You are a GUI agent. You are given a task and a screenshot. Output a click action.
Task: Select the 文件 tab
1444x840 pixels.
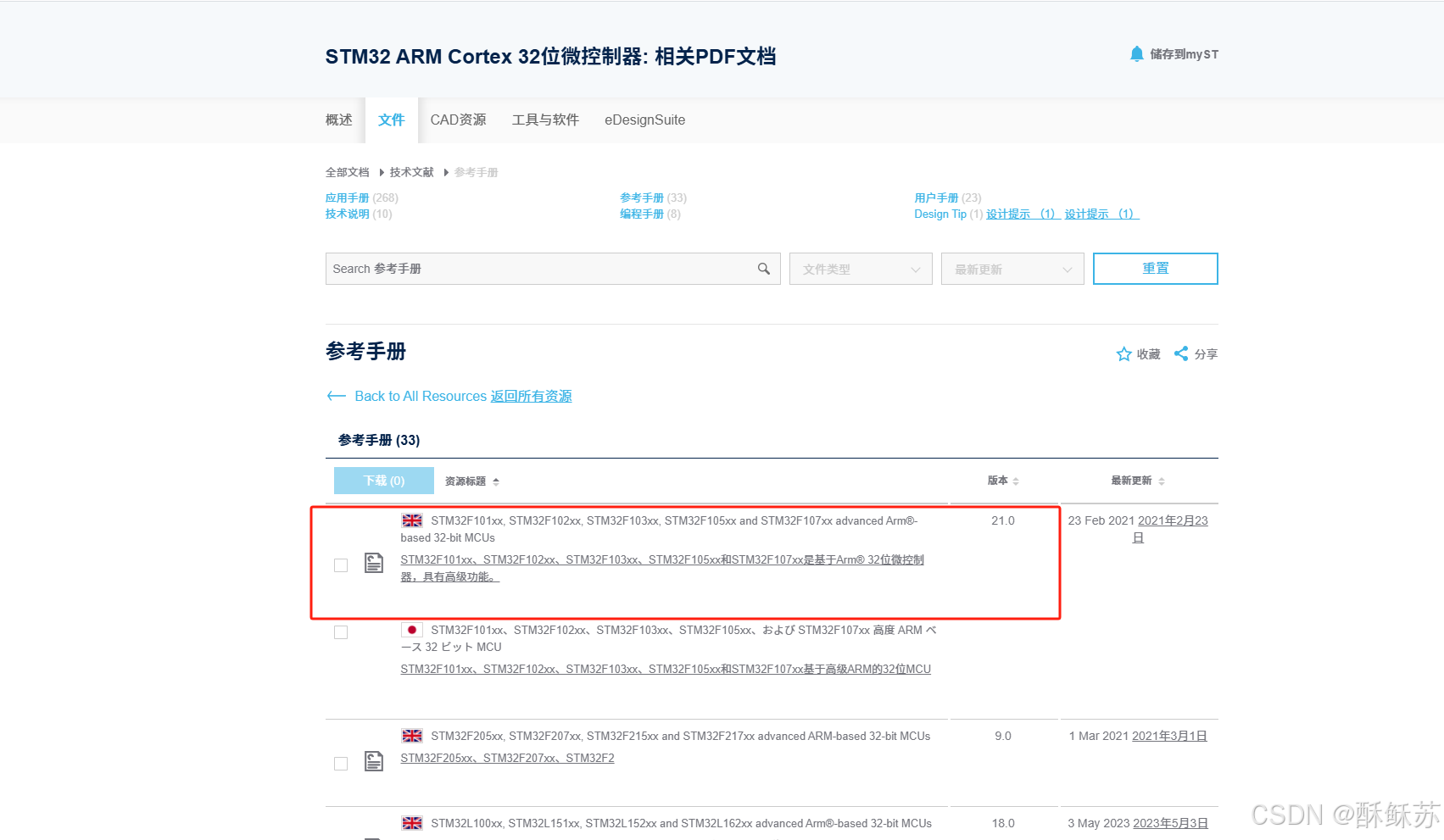[x=392, y=120]
